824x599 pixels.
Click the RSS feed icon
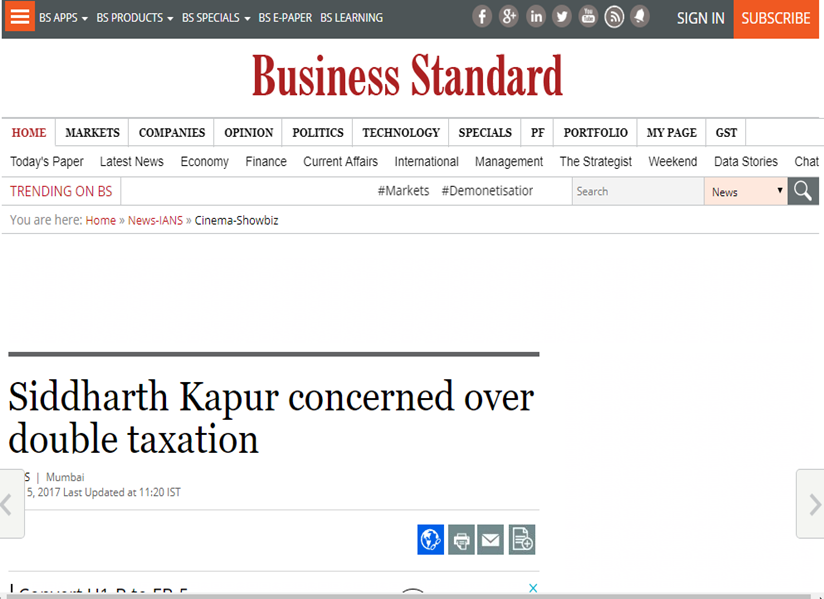[614, 17]
